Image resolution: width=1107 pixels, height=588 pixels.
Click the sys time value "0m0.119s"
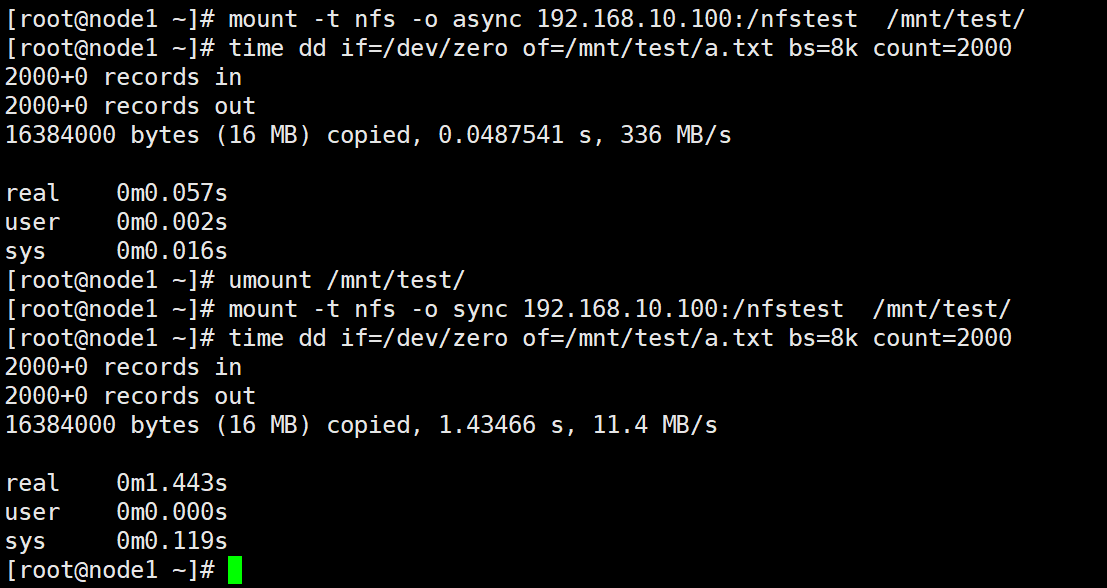click(172, 541)
